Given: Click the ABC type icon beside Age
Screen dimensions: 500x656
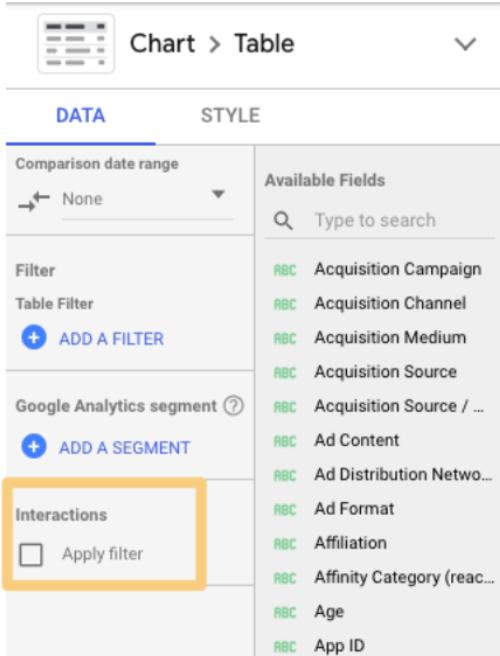Looking at the screenshot, I should pyautogui.click(x=285, y=613).
